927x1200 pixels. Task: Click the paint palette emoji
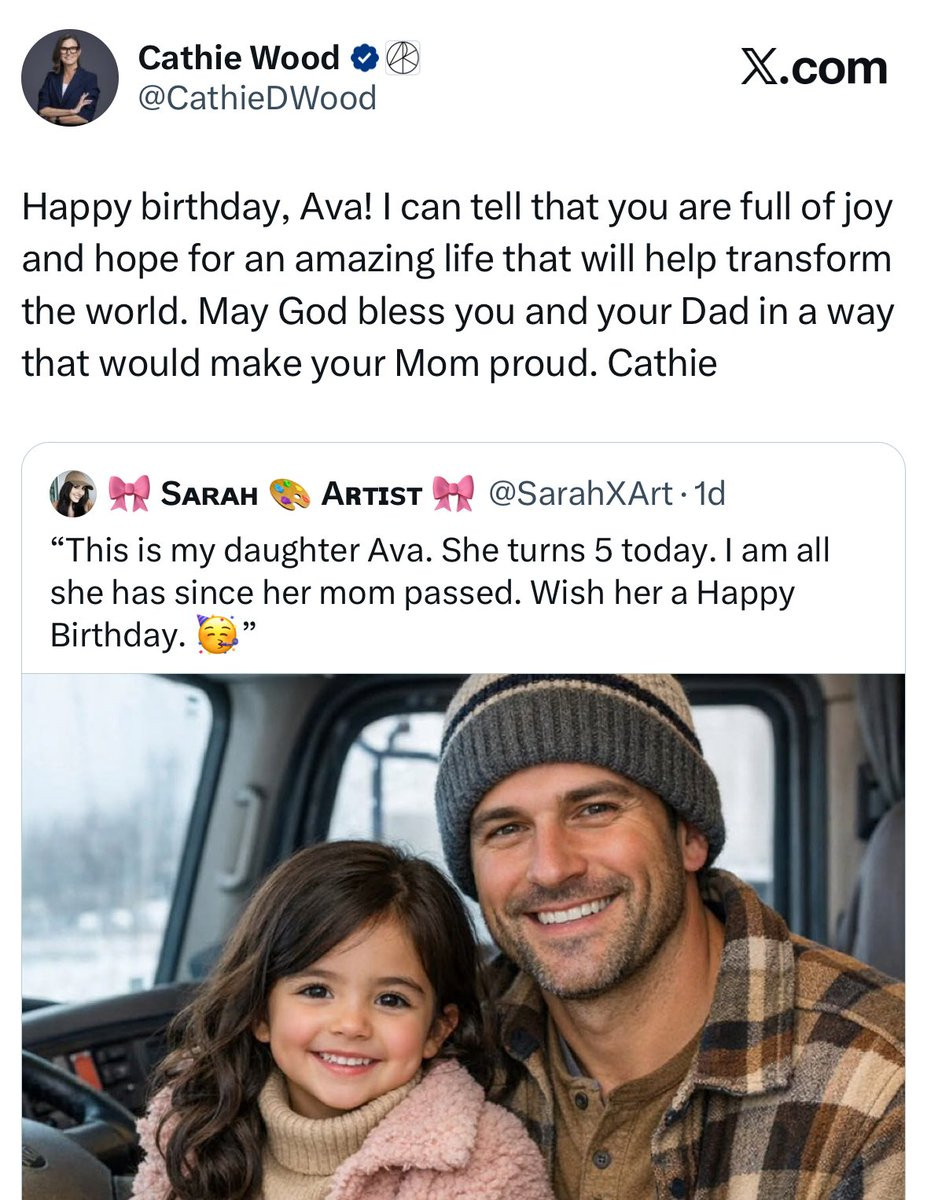290,494
